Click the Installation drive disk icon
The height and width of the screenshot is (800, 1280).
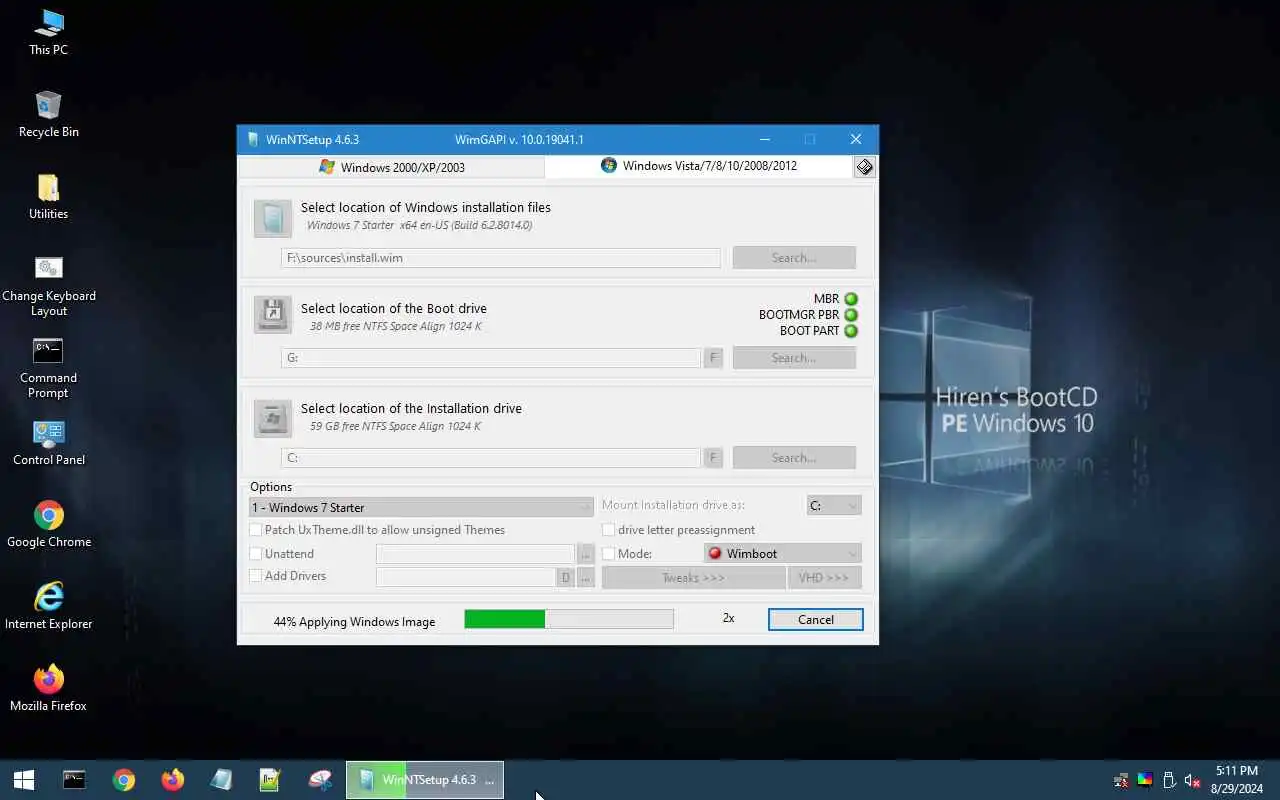(272, 417)
